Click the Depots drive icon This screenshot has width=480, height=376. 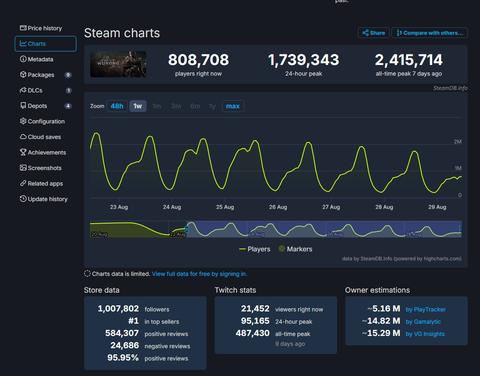(23, 106)
